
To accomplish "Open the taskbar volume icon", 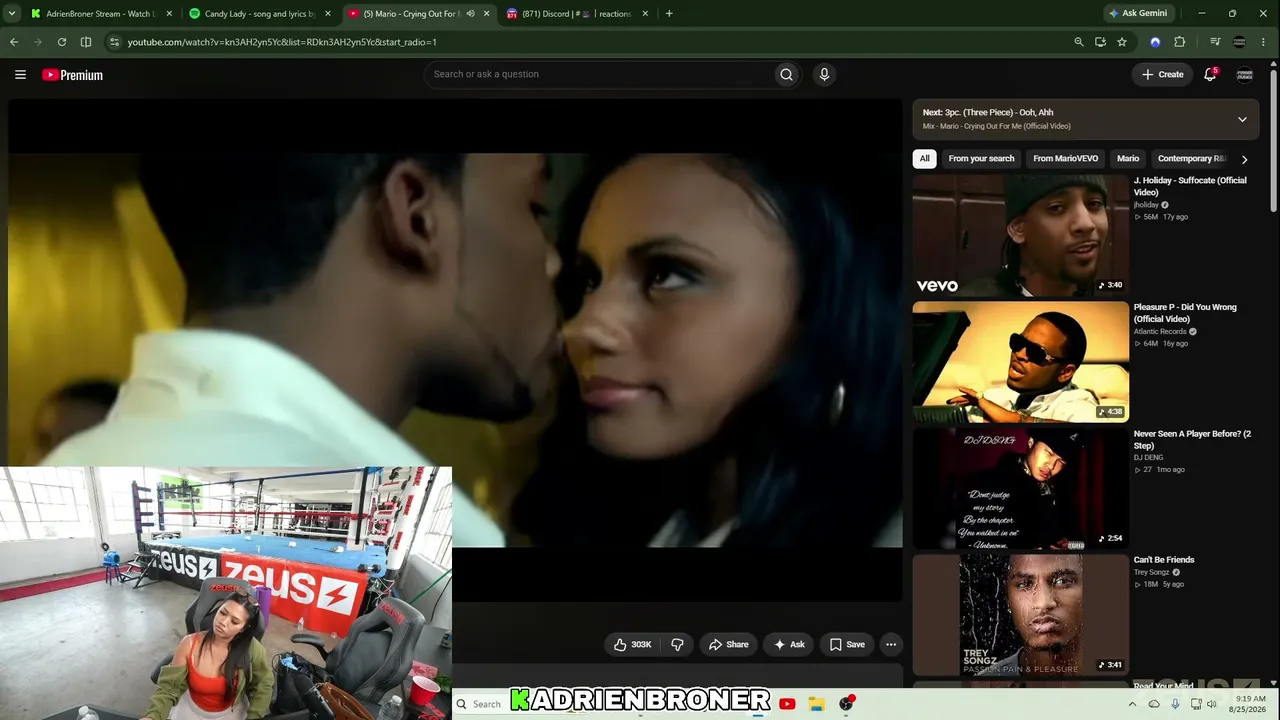I will click(1212, 704).
